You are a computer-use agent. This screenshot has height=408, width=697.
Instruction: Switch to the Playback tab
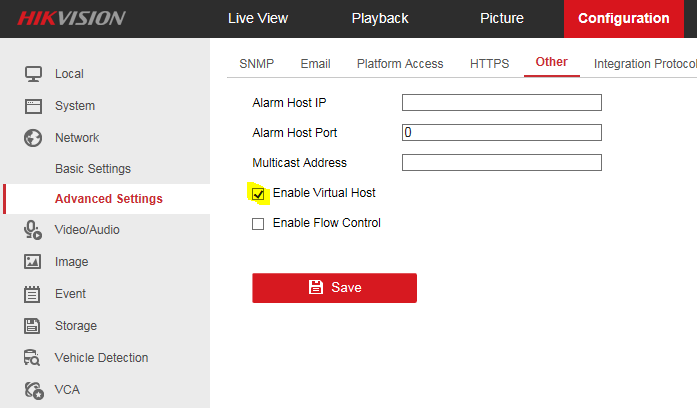tap(380, 18)
